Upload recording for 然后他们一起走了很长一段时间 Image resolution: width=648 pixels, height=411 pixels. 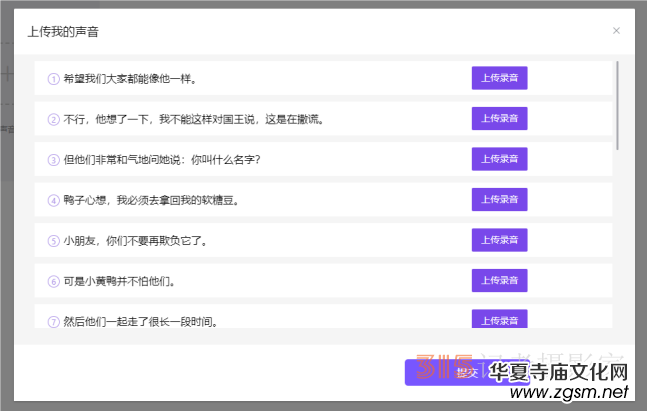click(x=499, y=320)
